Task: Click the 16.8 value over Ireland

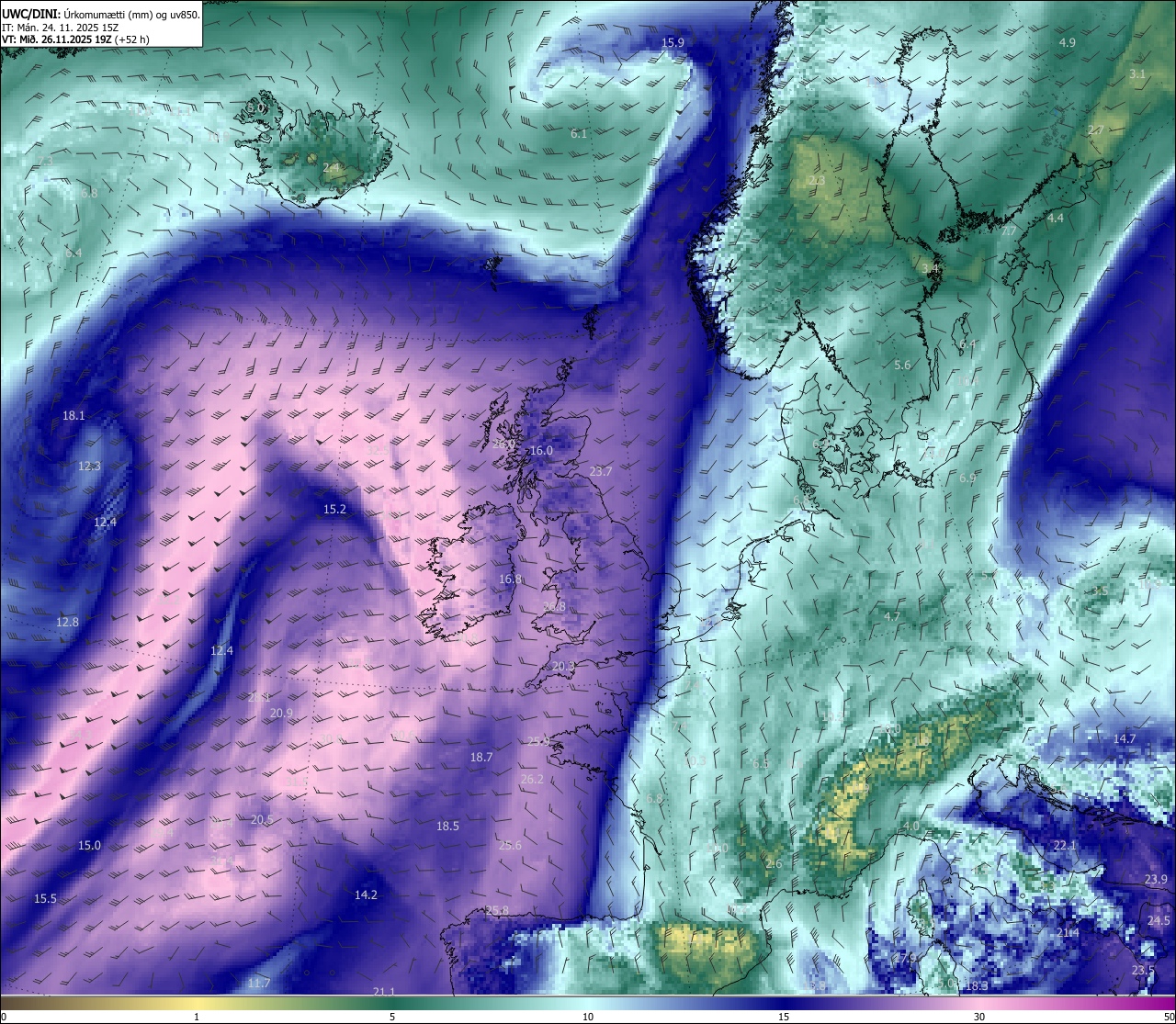Action: click(511, 580)
